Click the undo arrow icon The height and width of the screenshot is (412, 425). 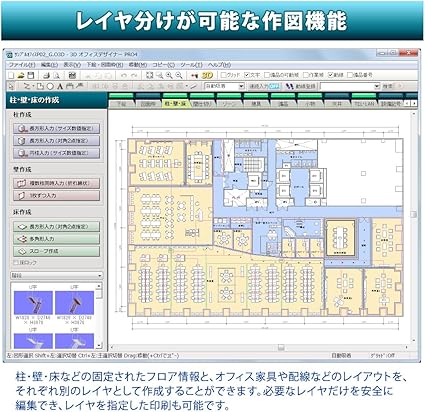(x=124, y=75)
